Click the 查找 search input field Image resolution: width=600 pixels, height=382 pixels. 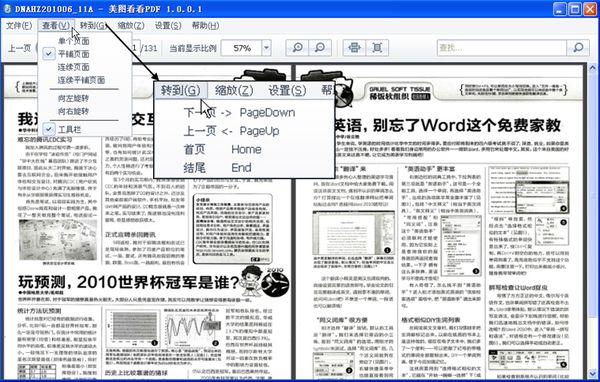(502, 48)
